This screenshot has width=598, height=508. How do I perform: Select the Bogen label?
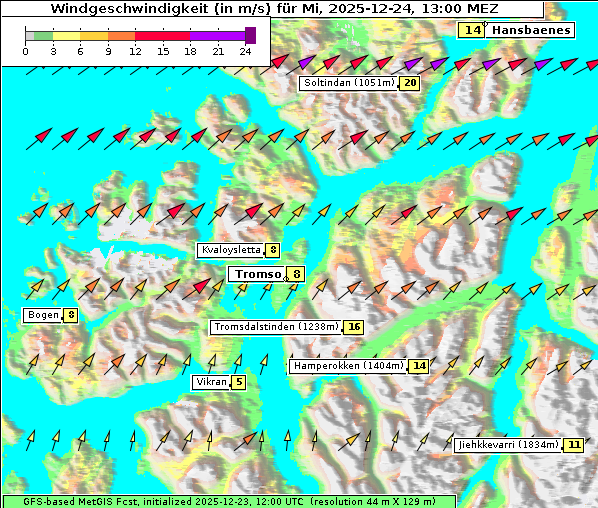pyautogui.click(x=43, y=315)
